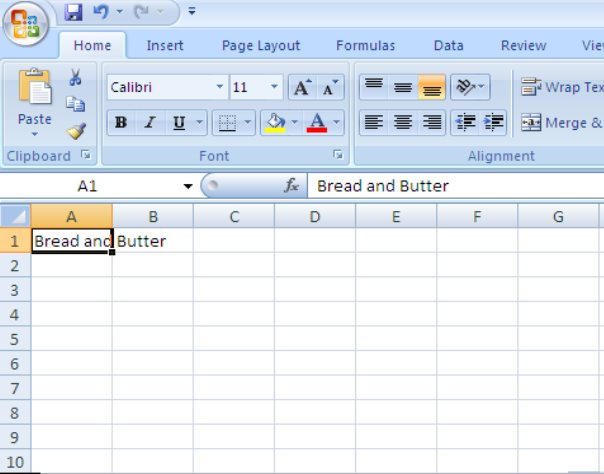Screen dimensions: 604x474
Task: Toggle bold formatting
Action: click(x=121, y=122)
